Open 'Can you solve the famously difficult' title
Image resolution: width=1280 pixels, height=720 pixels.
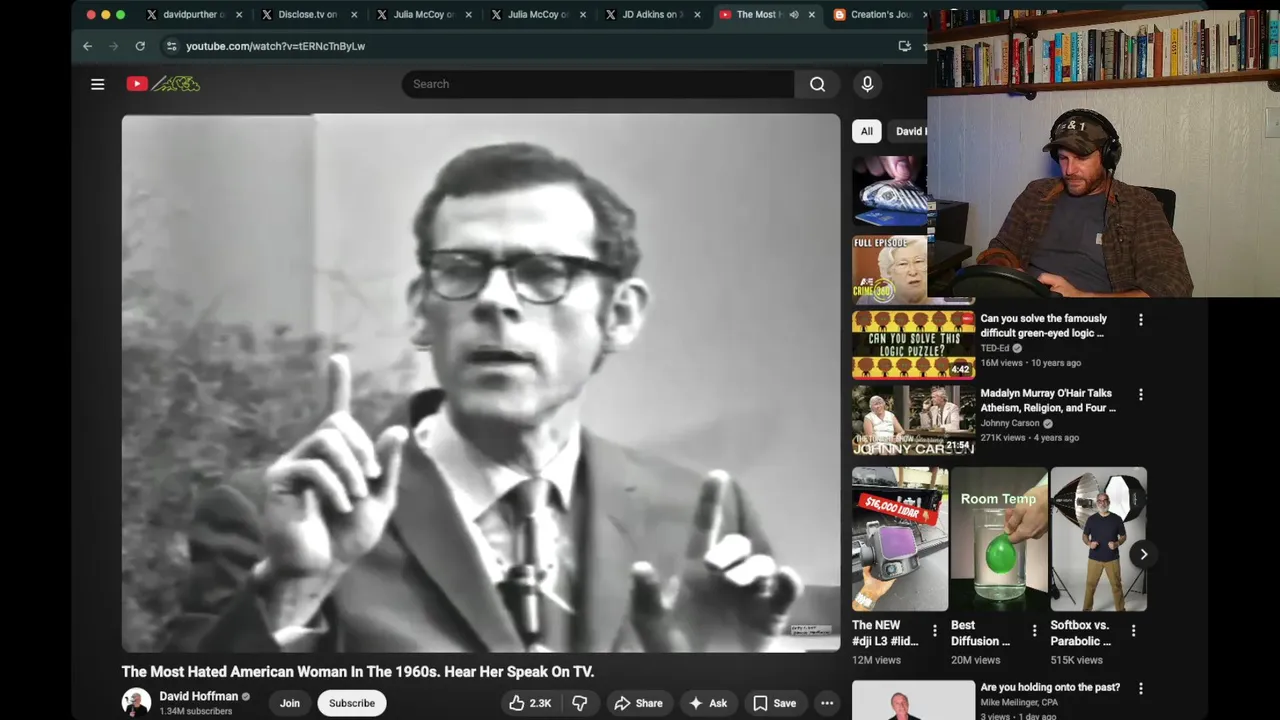pyautogui.click(x=1044, y=326)
